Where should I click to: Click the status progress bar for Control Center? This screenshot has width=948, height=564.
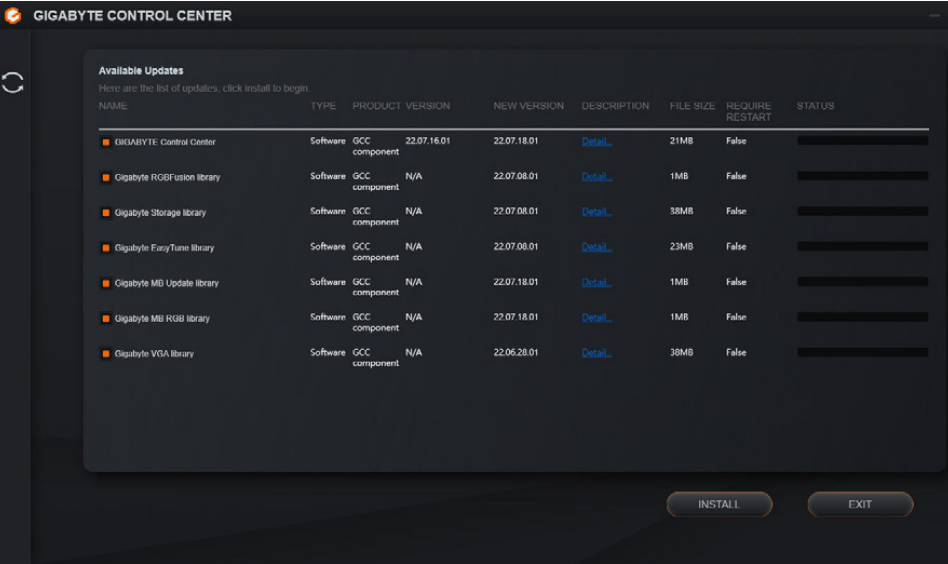(862, 141)
